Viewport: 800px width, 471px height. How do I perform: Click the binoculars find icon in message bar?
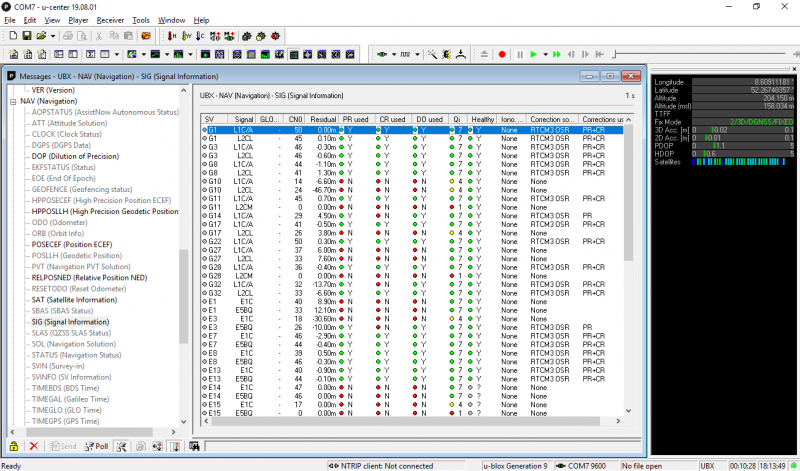[x=194, y=446]
